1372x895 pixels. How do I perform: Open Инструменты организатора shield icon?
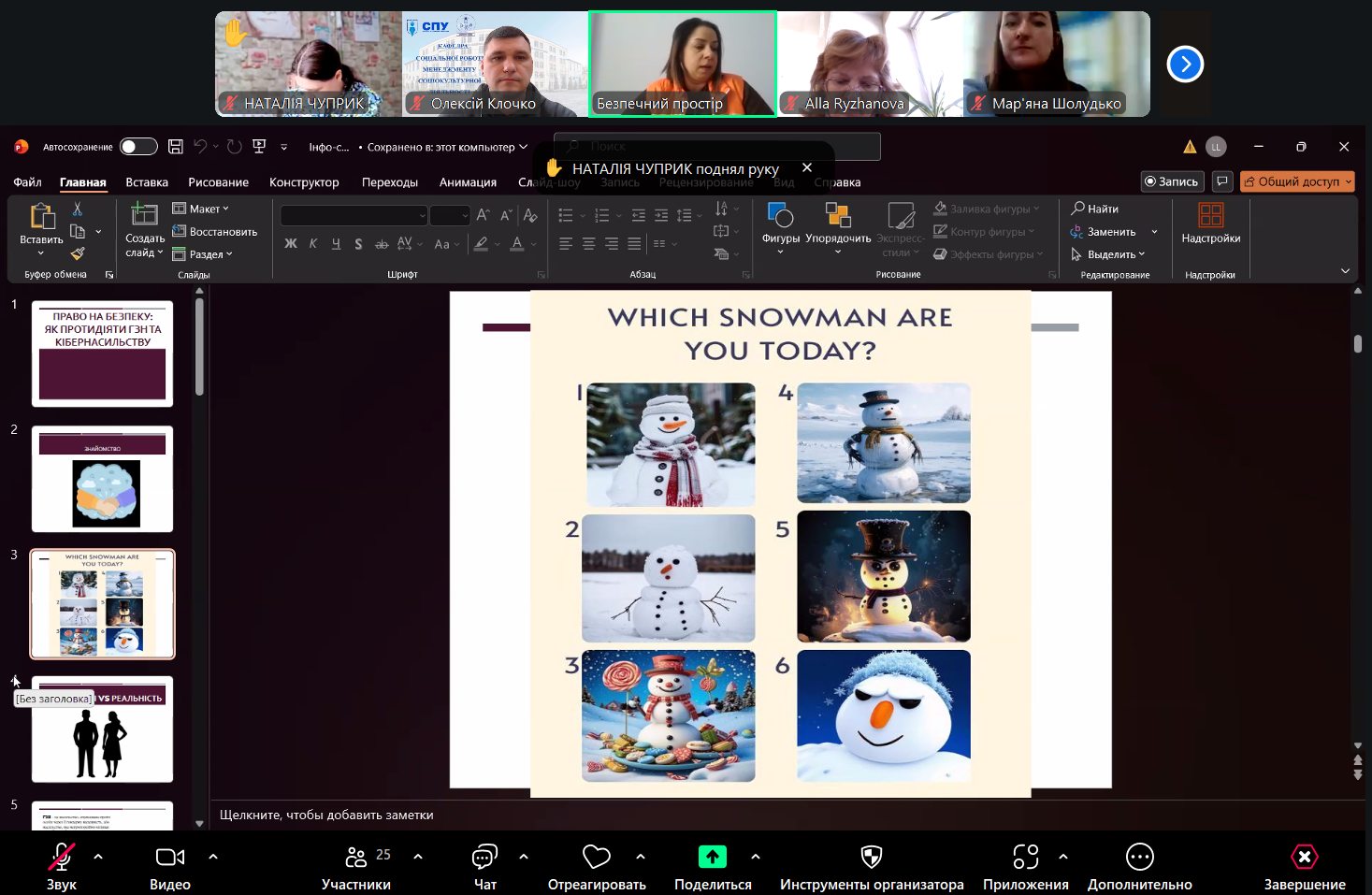(x=871, y=857)
